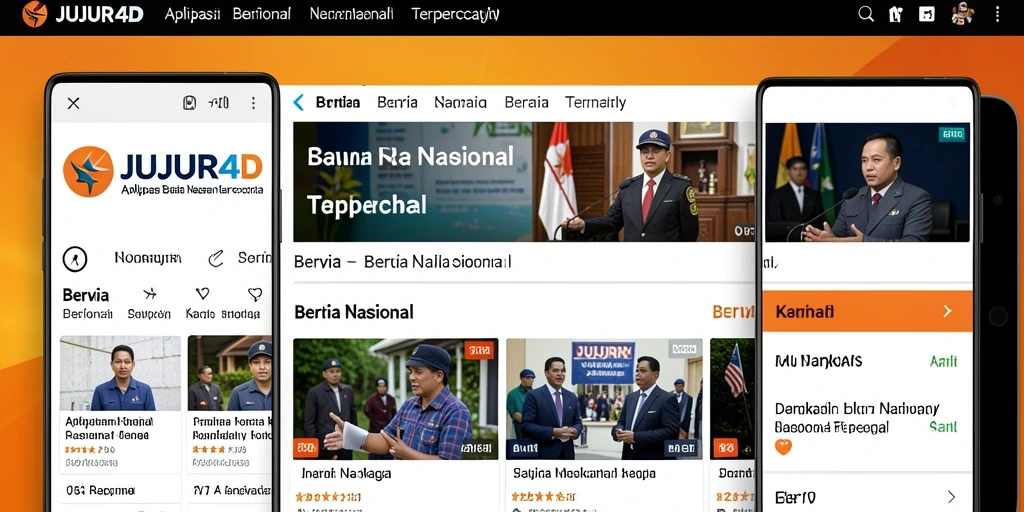Tap the Demkaoln blom Nathoany text
The width and height of the screenshot is (1024, 512).
click(x=857, y=409)
